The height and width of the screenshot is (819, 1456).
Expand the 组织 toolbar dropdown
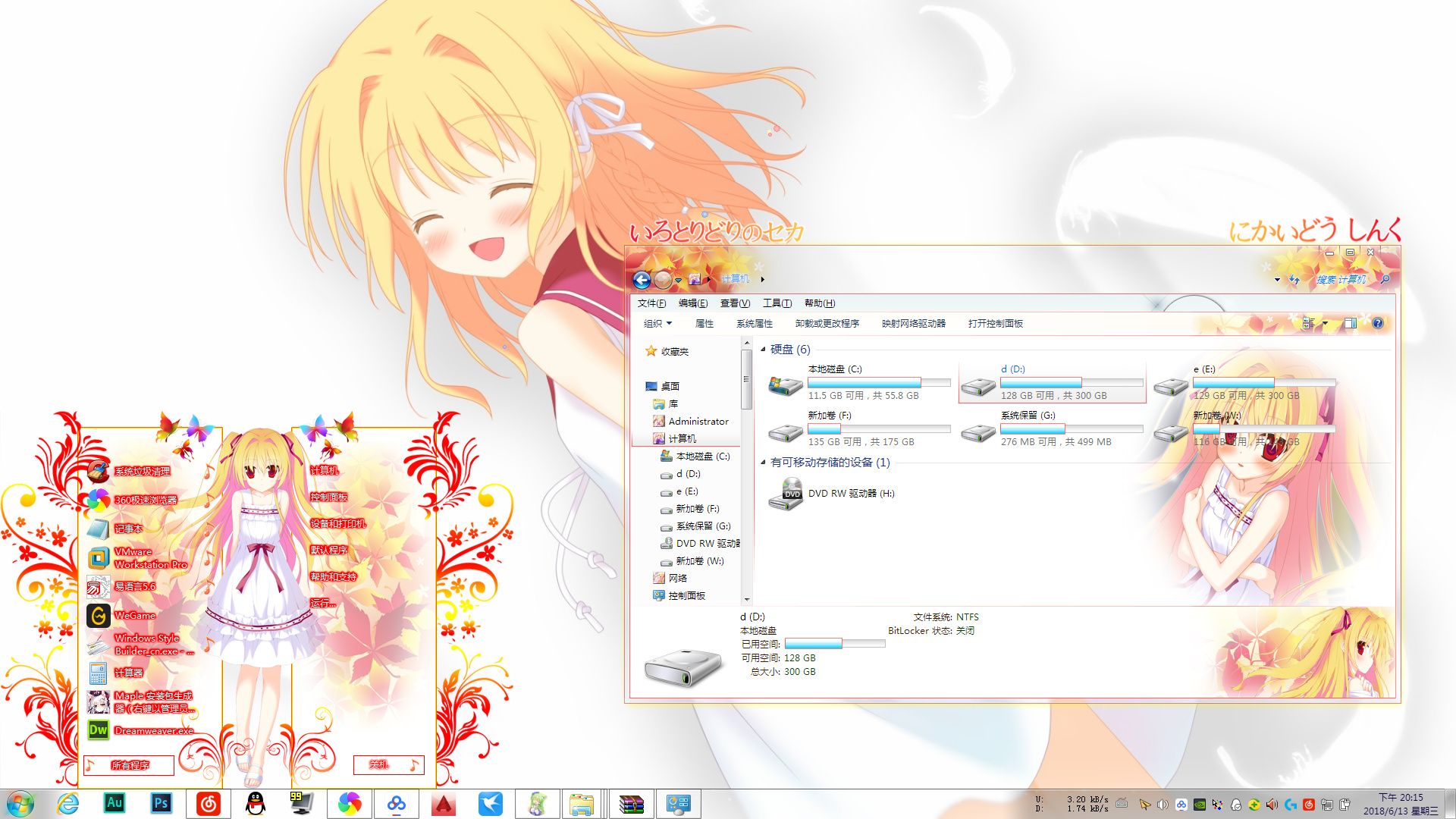click(x=657, y=324)
